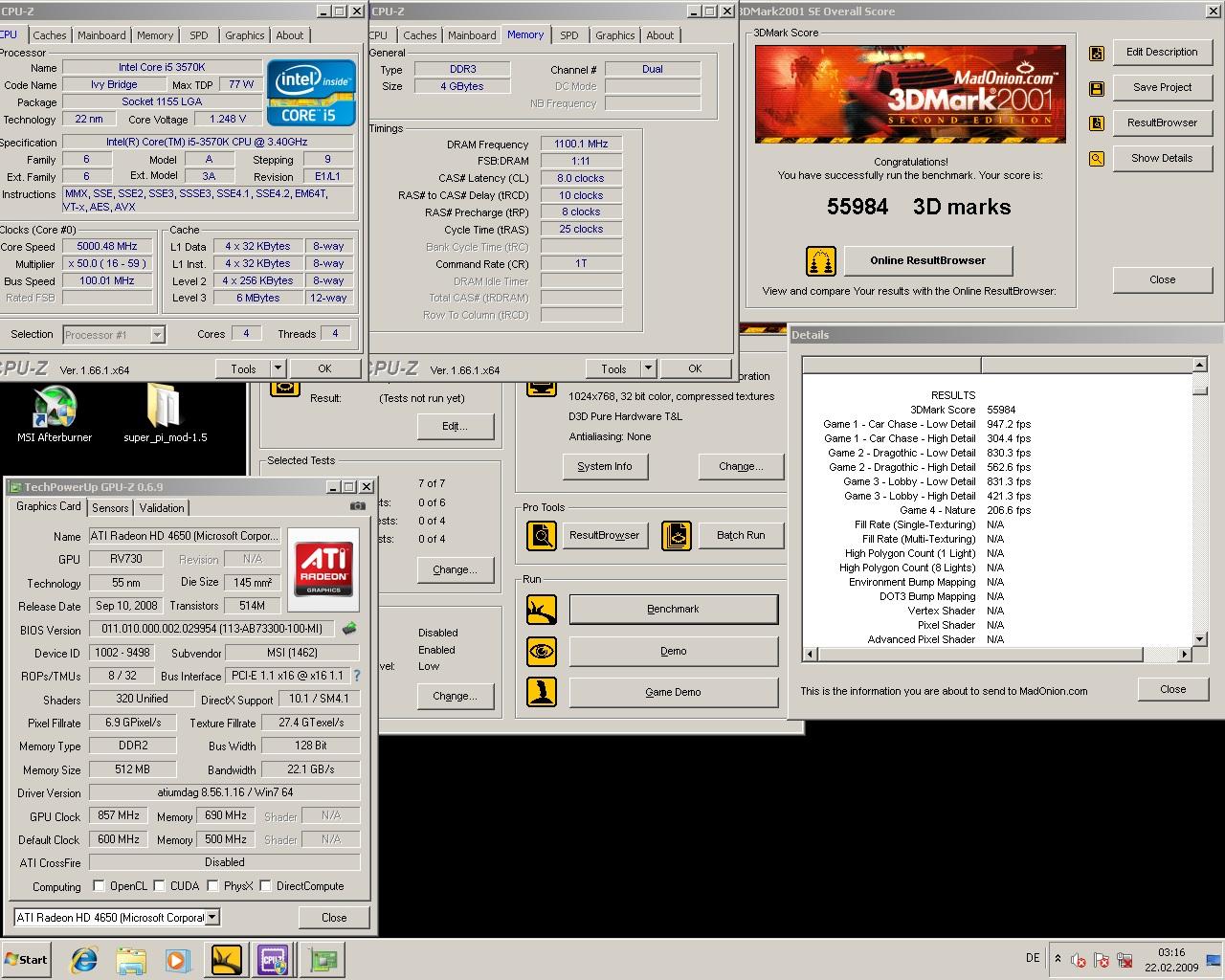The height and width of the screenshot is (980, 1225).
Task: Click the Game Demo button
Action: click(673, 692)
